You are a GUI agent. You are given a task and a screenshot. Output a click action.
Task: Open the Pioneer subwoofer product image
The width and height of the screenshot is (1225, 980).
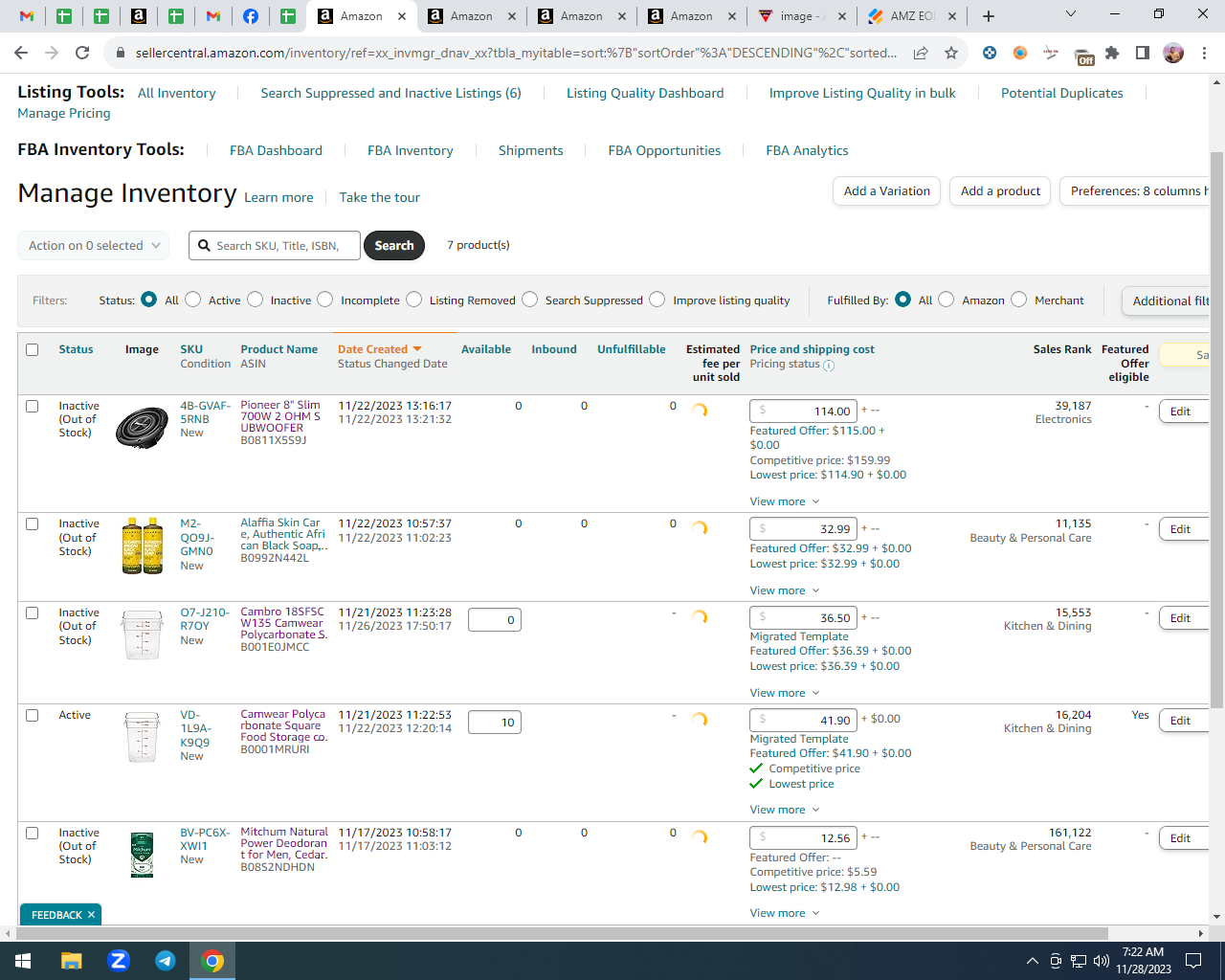click(x=142, y=427)
